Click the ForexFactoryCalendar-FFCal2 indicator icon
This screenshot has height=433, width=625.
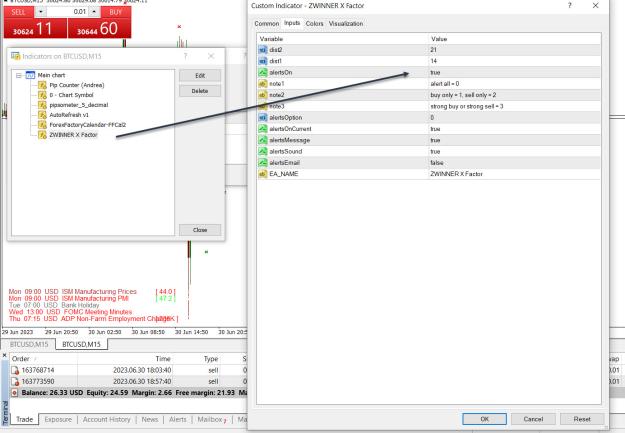pos(42,125)
